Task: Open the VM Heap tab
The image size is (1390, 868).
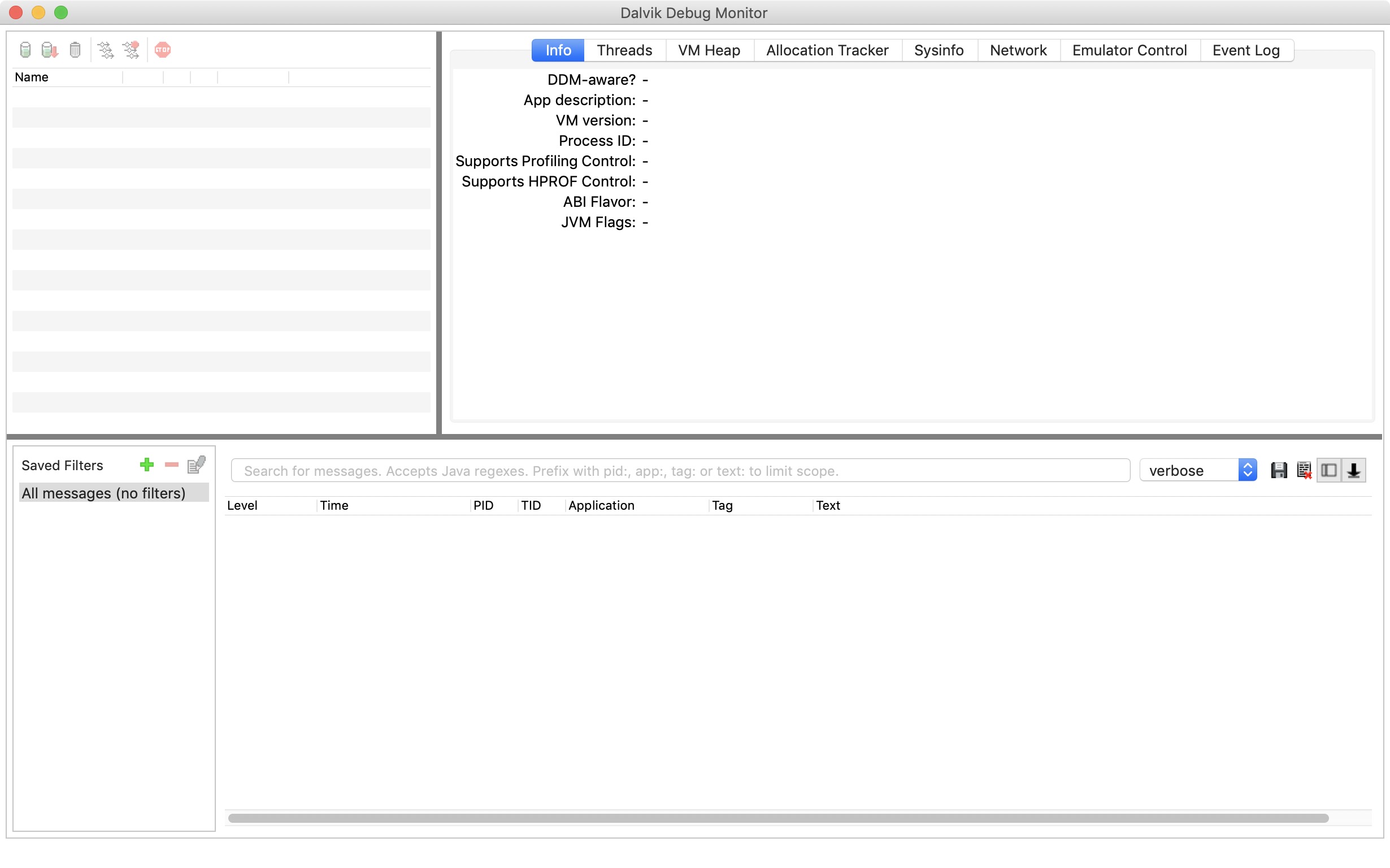Action: pos(709,50)
